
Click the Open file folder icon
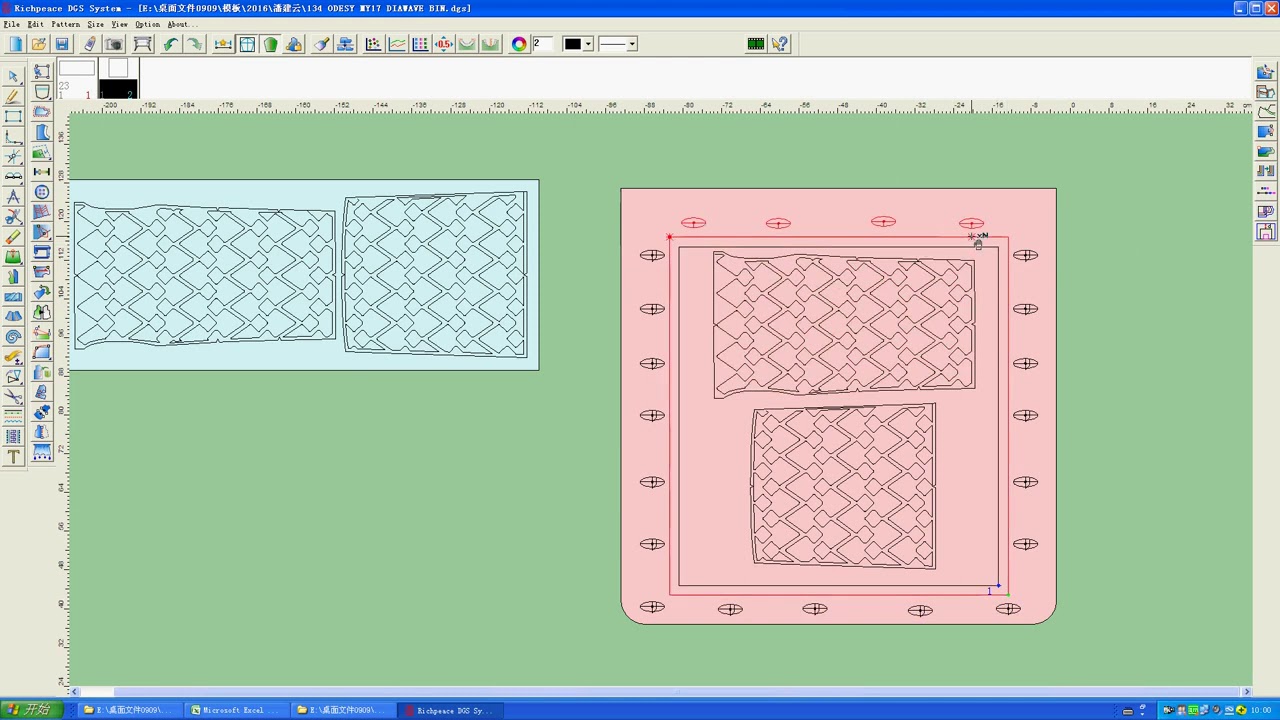pos(38,44)
